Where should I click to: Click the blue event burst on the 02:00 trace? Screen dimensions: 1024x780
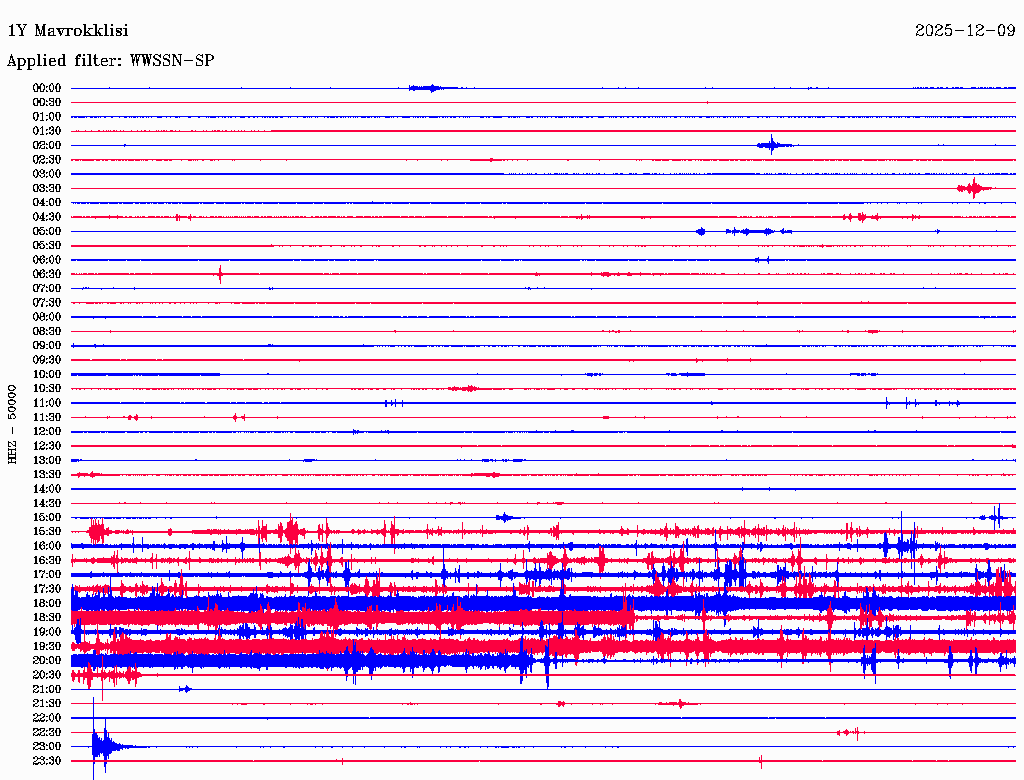click(x=773, y=145)
